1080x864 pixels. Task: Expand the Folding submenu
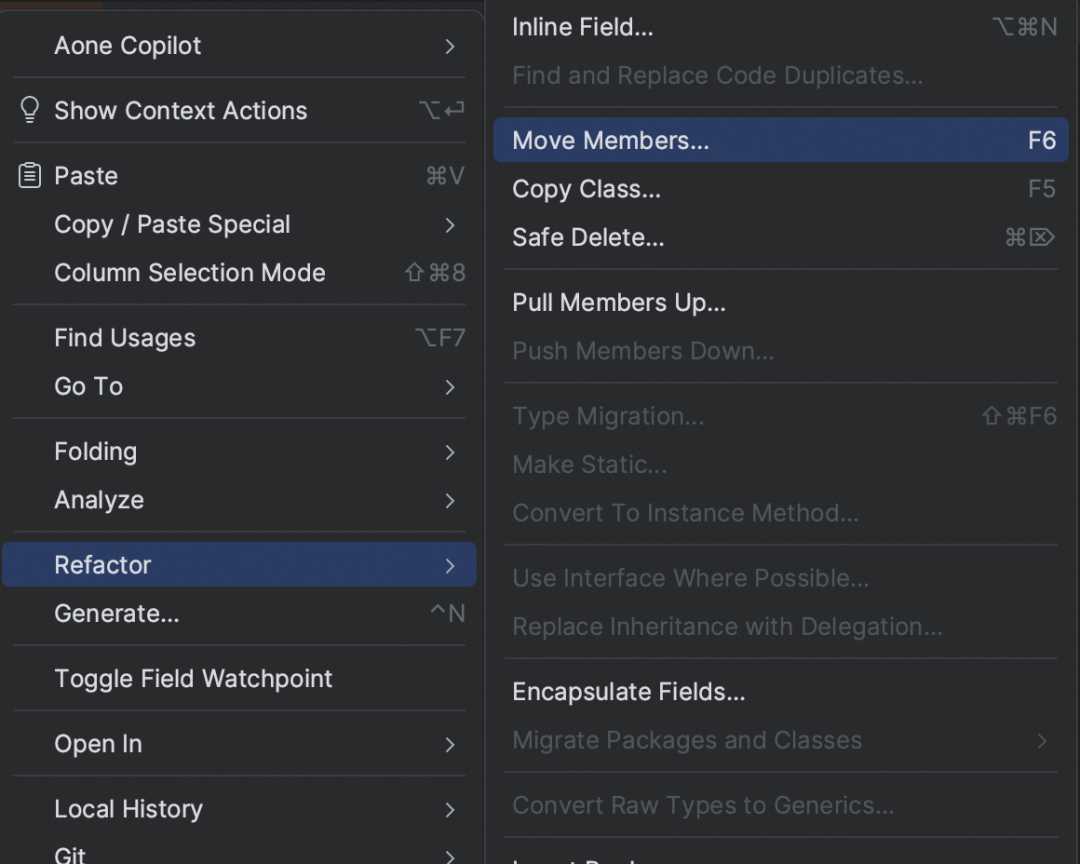239,452
